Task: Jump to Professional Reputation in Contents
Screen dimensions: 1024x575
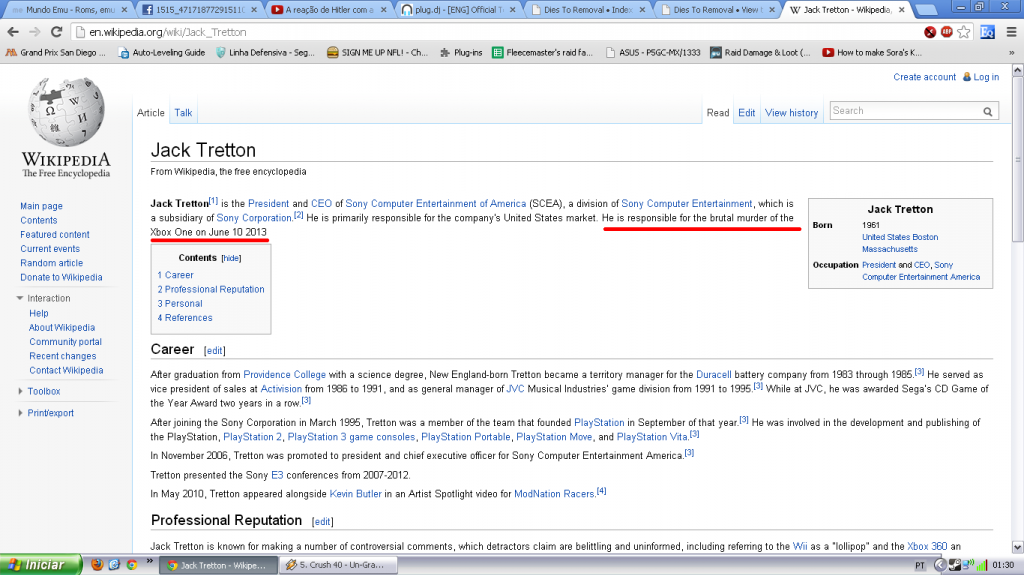Action: coord(211,289)
